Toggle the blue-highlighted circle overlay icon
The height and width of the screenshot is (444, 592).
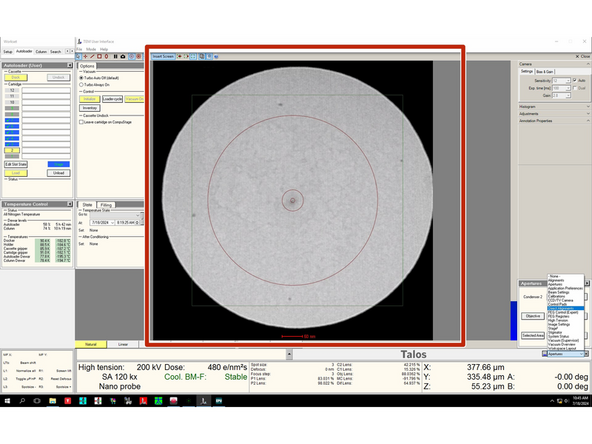132,56
